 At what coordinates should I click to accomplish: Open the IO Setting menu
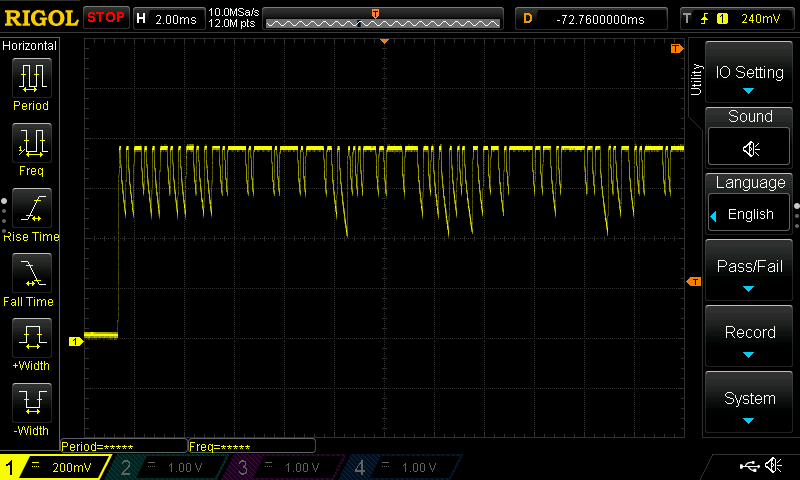[748, 72]
